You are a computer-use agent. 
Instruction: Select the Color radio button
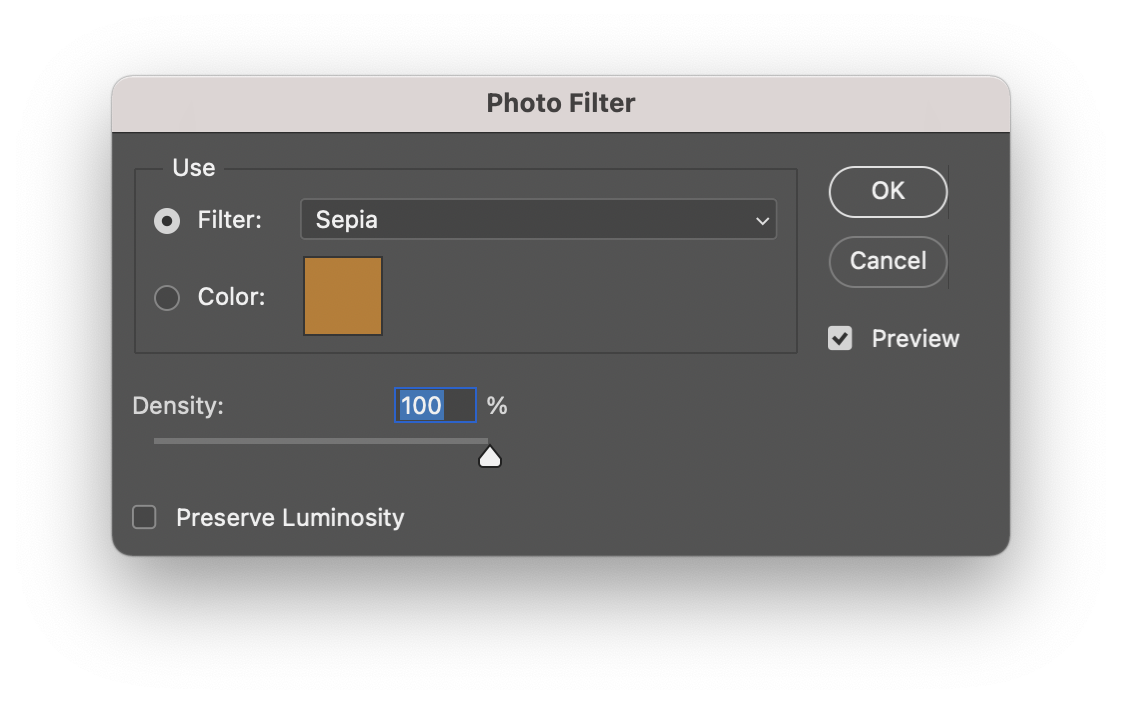167,297
